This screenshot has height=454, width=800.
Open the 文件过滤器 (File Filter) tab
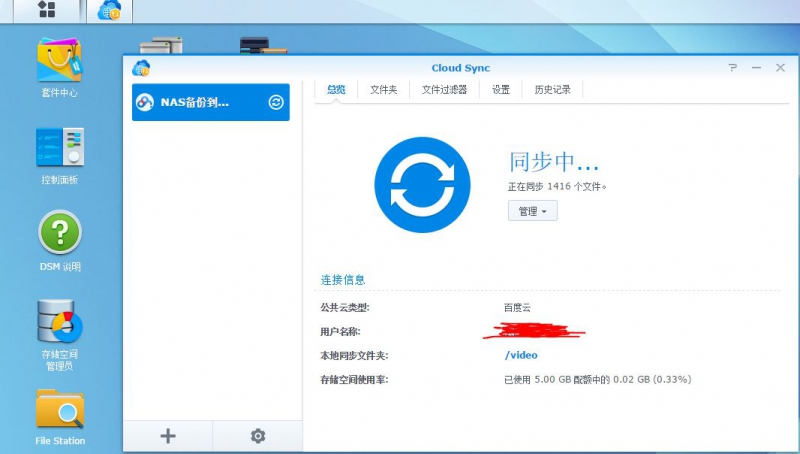(444, 90)
